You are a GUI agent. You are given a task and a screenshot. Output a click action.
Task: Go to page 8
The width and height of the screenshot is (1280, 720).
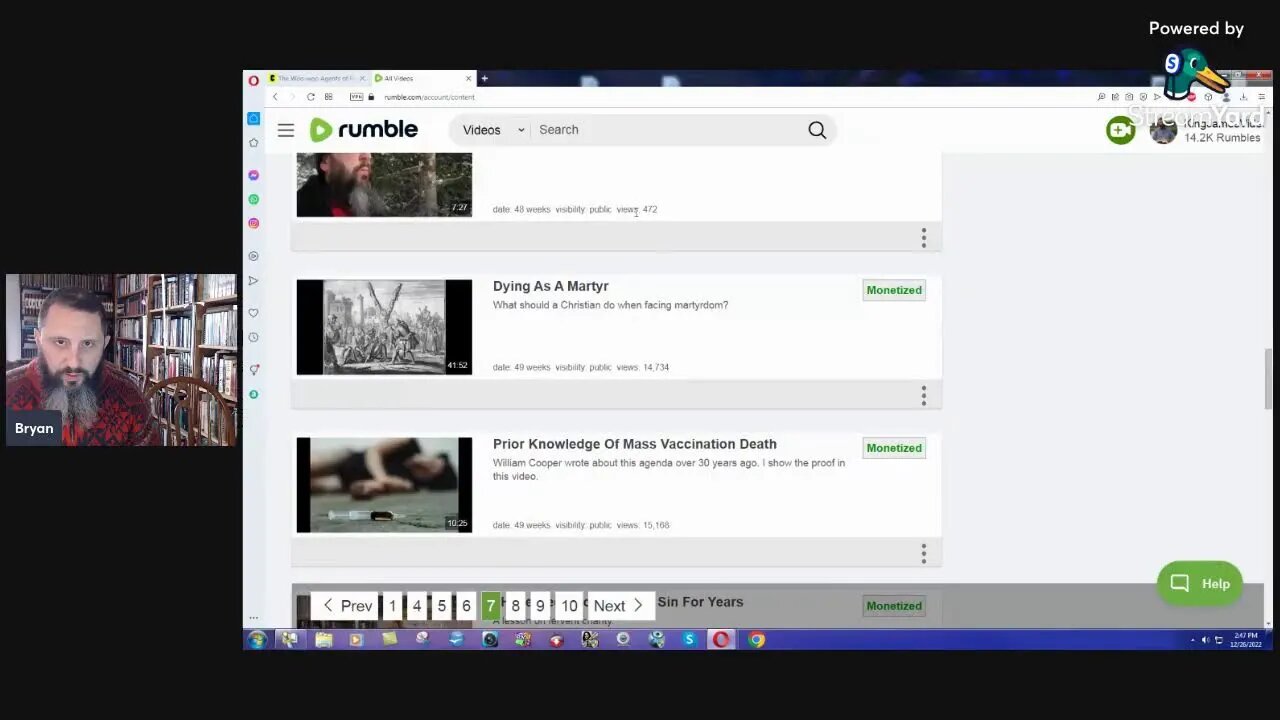(x=515, y=606)
